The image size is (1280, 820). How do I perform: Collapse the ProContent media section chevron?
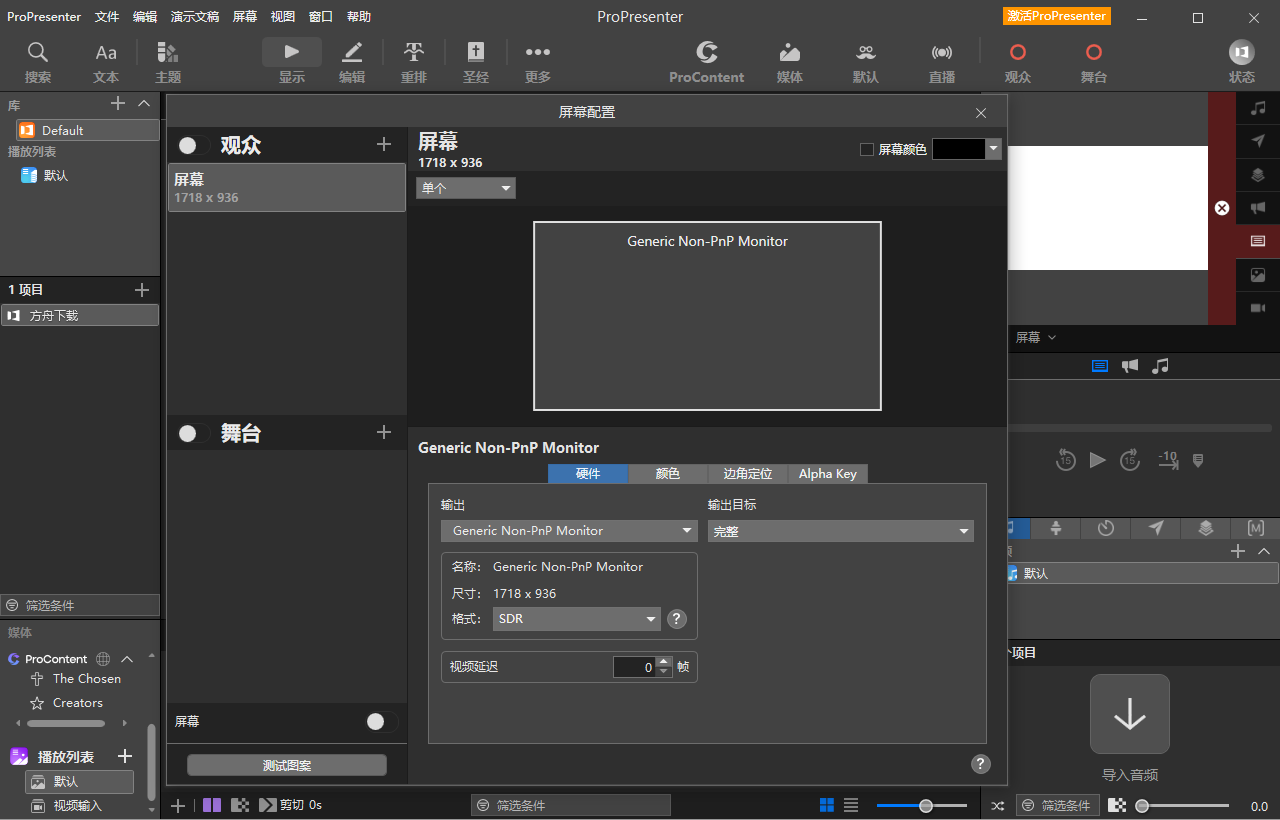(x=127, y=659)
